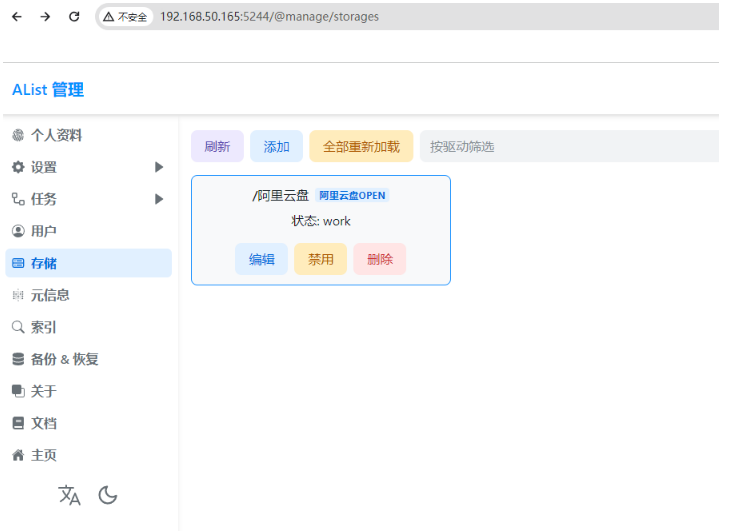Click the user avatar icon beside 用户

18,231
